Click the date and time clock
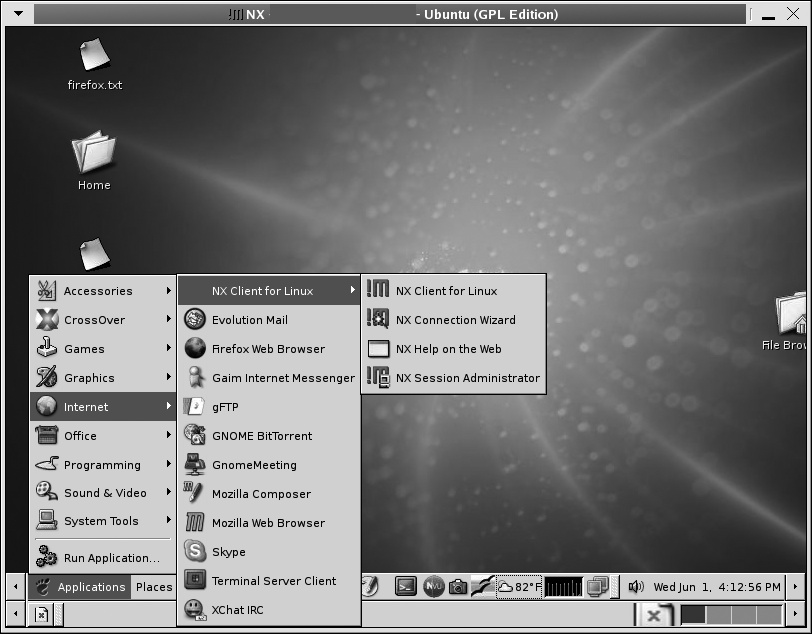The image size is (812, 634). (717, 587)
